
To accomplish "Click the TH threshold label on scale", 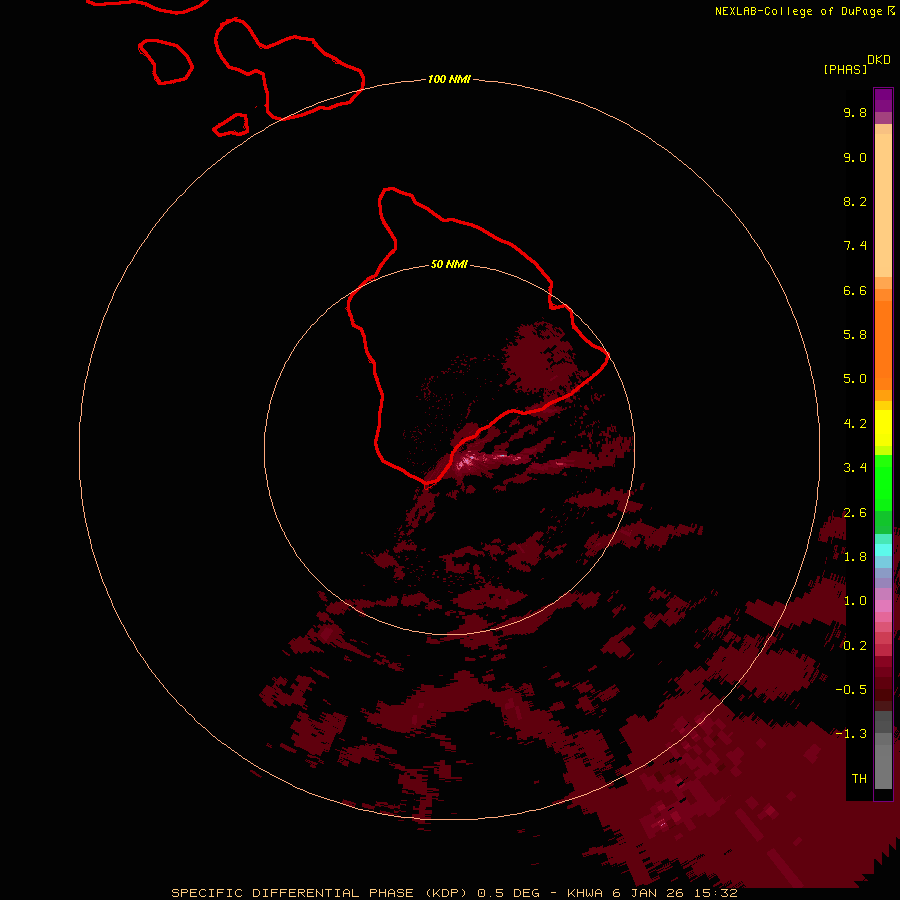I will pos(859,779).
